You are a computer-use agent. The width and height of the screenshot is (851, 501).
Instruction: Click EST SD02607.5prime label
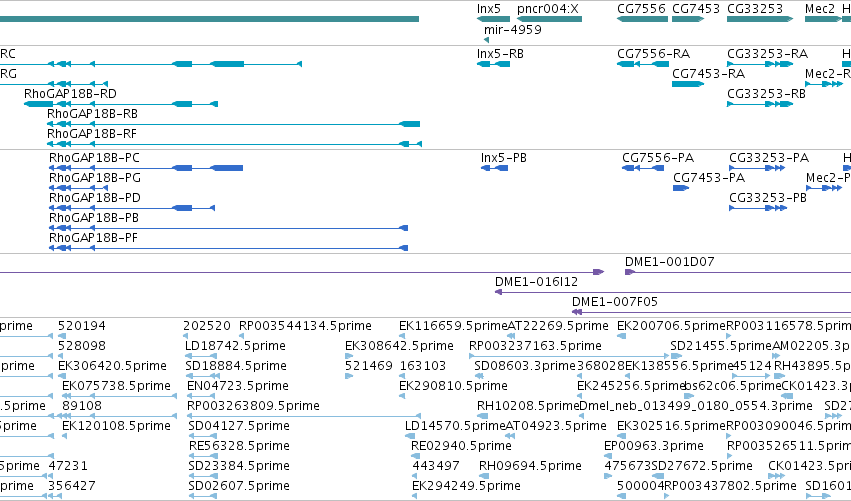(x=239, y=486)
